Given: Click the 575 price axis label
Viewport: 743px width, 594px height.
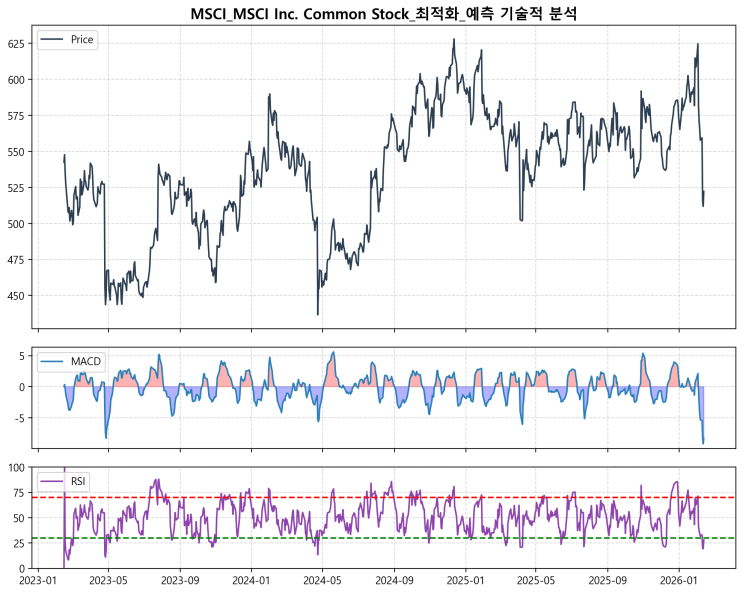Looking at the screenshot, I should [x=16, y=116].
